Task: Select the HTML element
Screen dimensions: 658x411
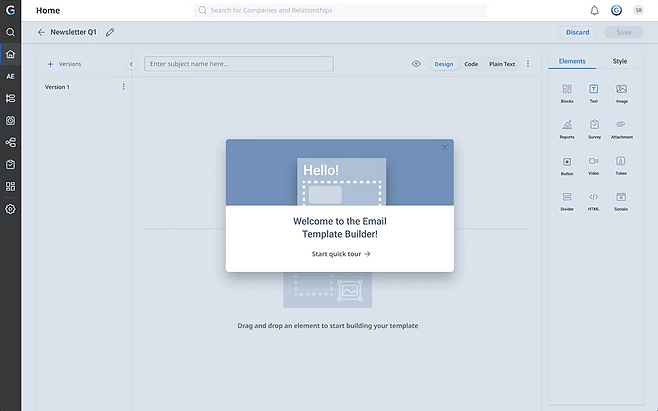Action: click(593, 201)
